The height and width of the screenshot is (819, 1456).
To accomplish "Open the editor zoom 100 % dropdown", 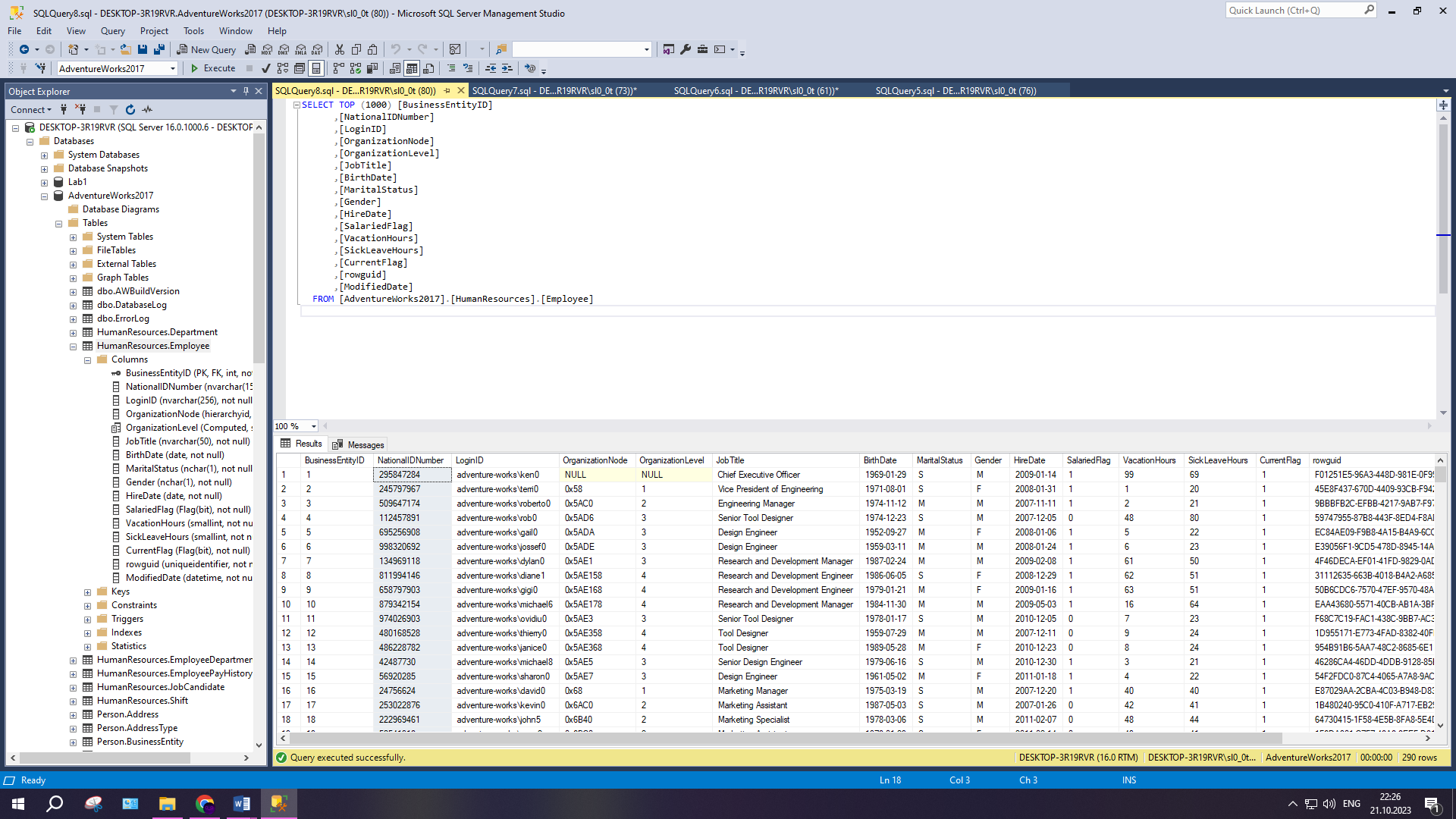I will [x=314, y=427].
